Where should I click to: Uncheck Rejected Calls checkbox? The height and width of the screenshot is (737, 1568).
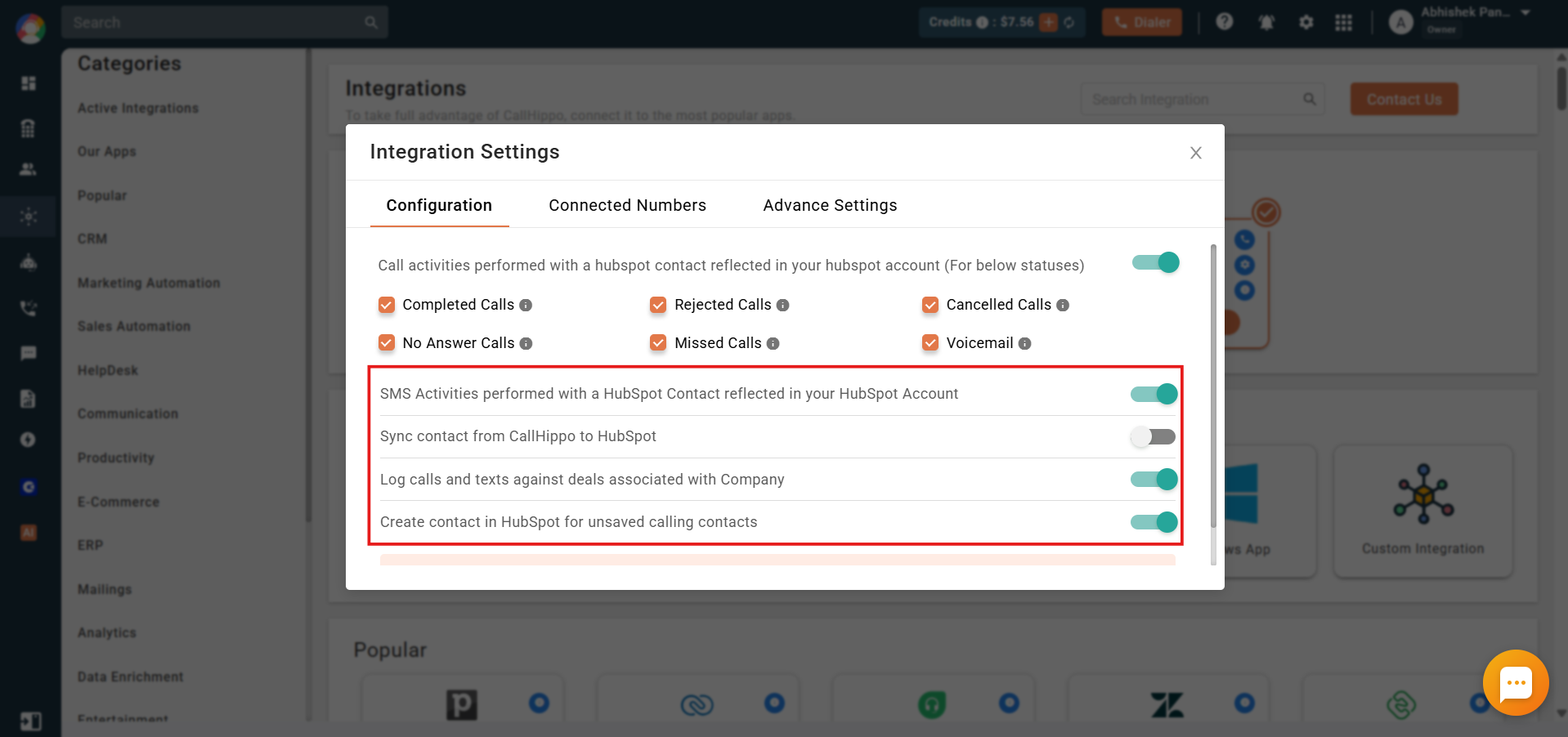coord(658,305)
